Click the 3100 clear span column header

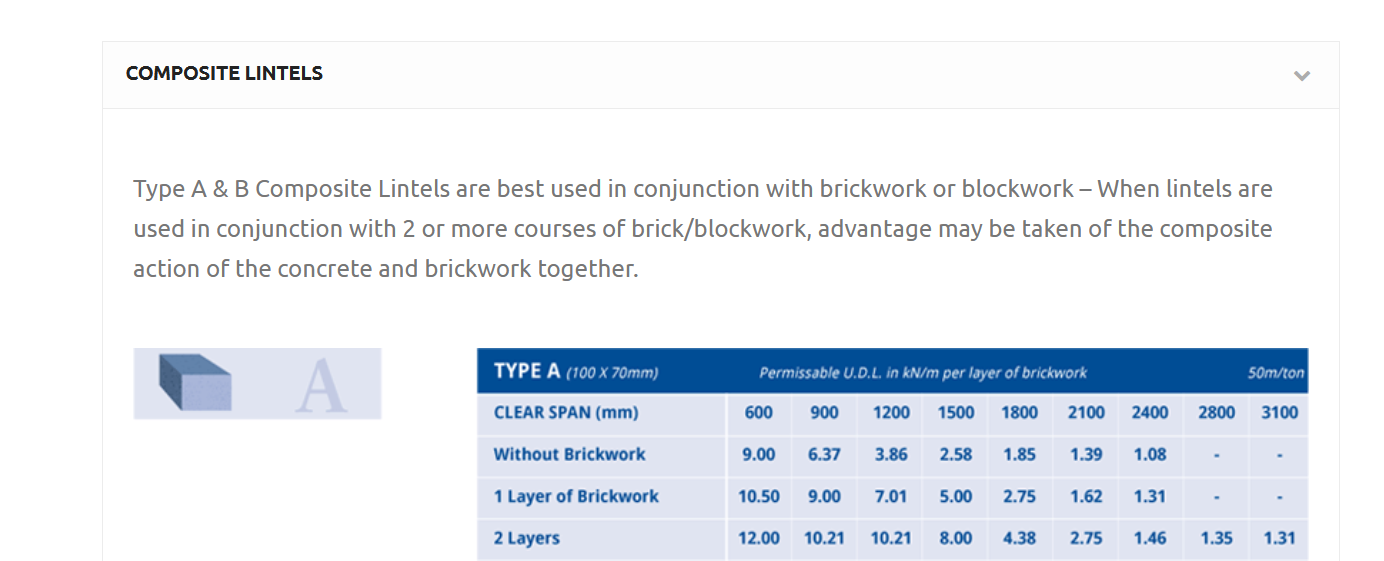(x=1279, y=412)
